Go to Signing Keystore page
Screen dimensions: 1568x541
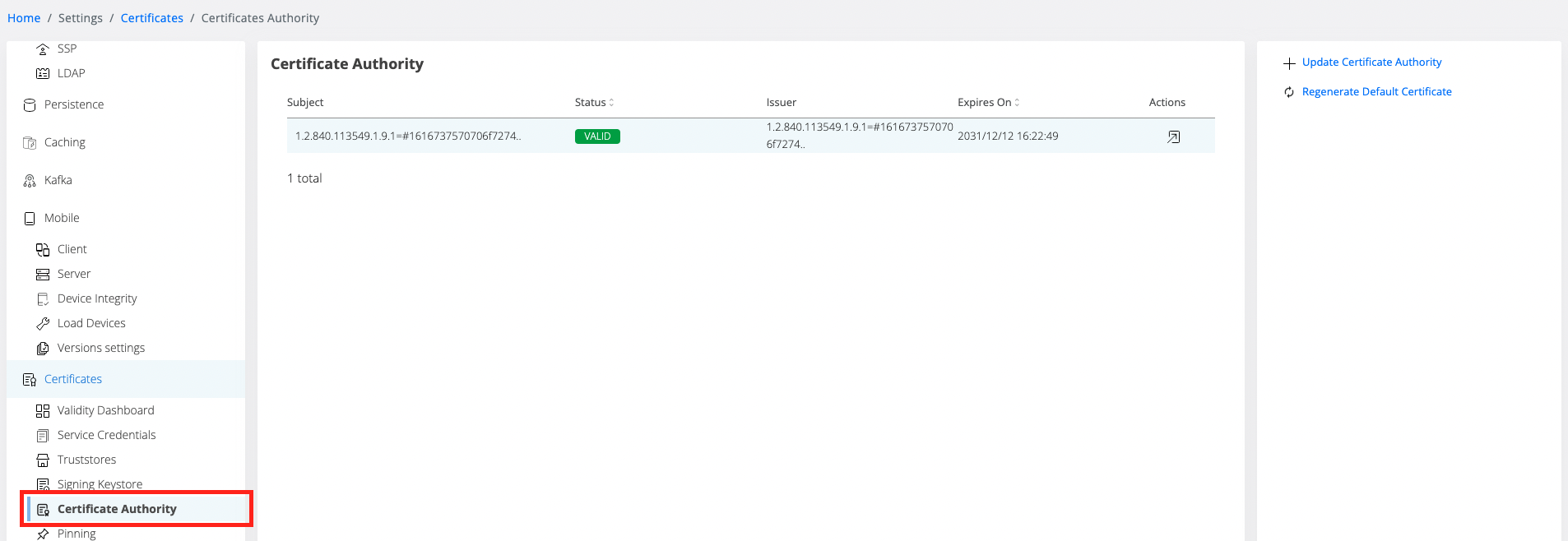[100, 484]
